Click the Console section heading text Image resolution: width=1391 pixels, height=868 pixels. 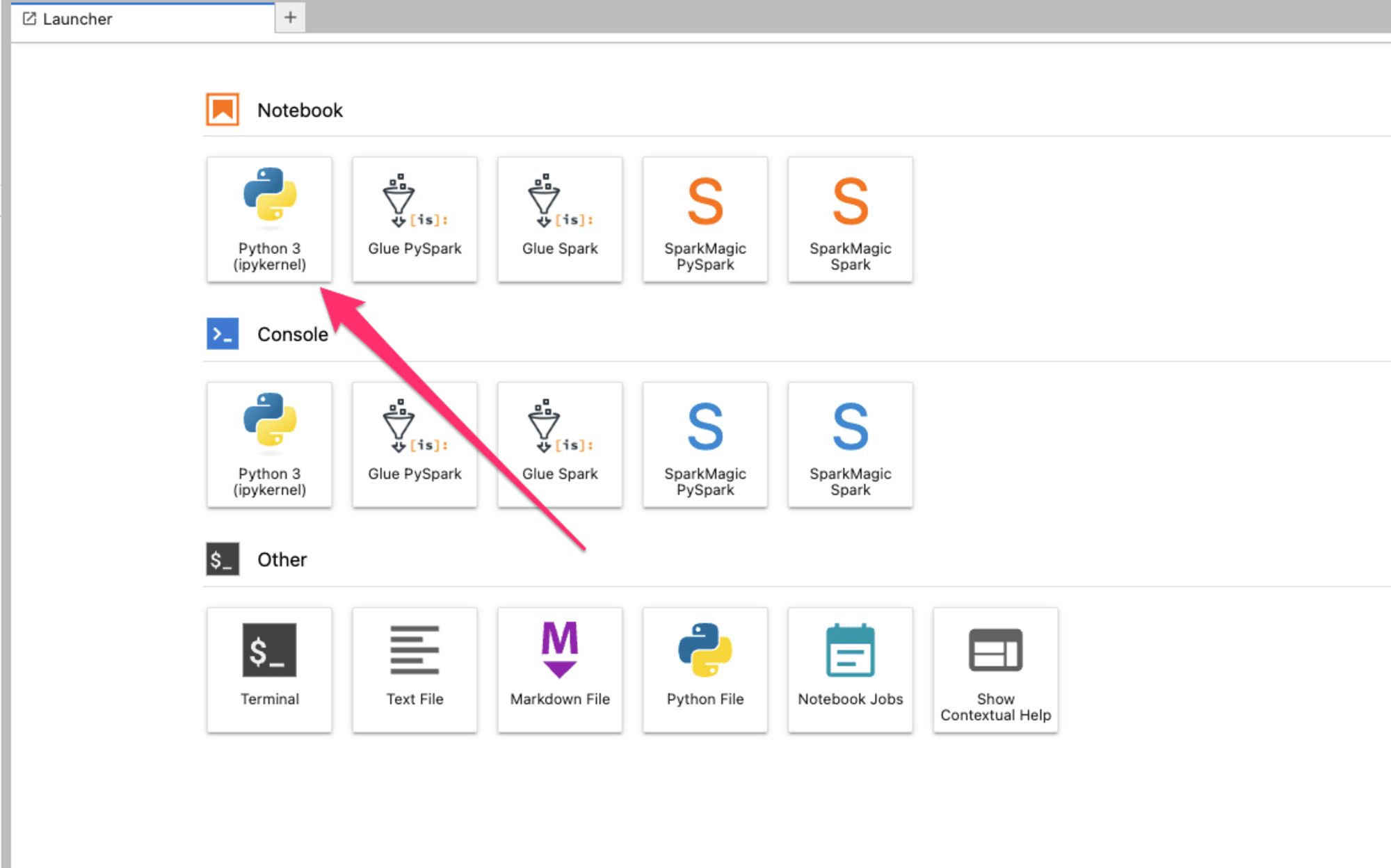[x=293, y=335]
